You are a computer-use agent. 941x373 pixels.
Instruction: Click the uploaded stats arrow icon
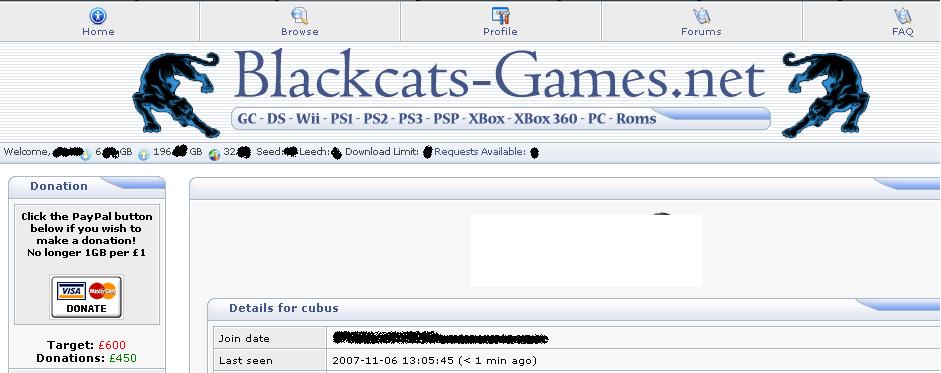(x=144, y=155)
